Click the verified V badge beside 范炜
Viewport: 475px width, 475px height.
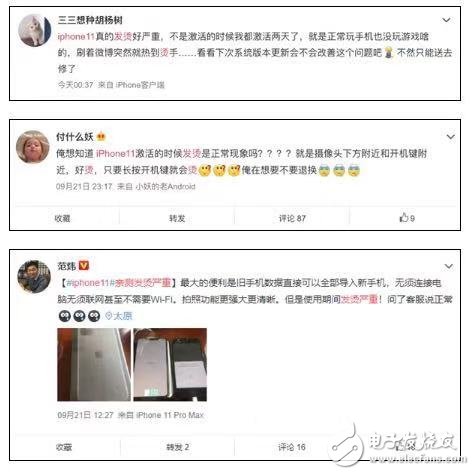[x=84, y=266]
